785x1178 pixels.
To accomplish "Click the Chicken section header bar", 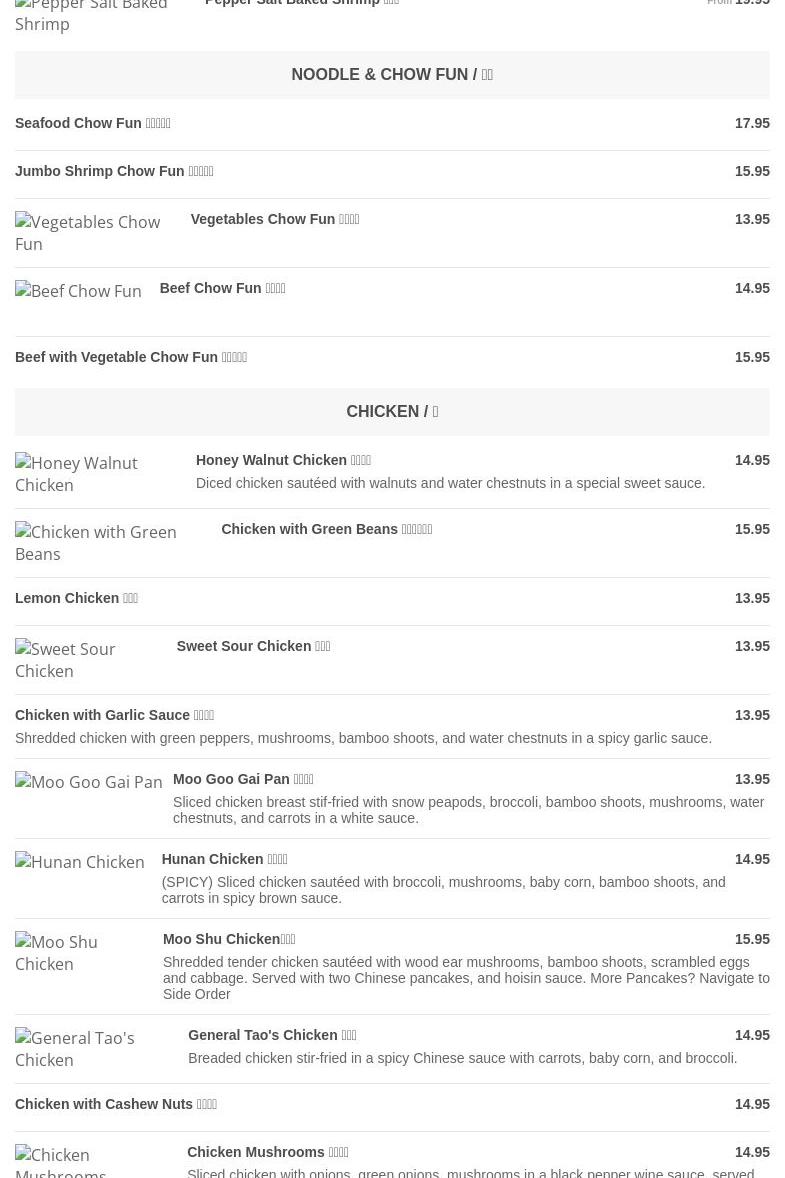I will (392, 412).
